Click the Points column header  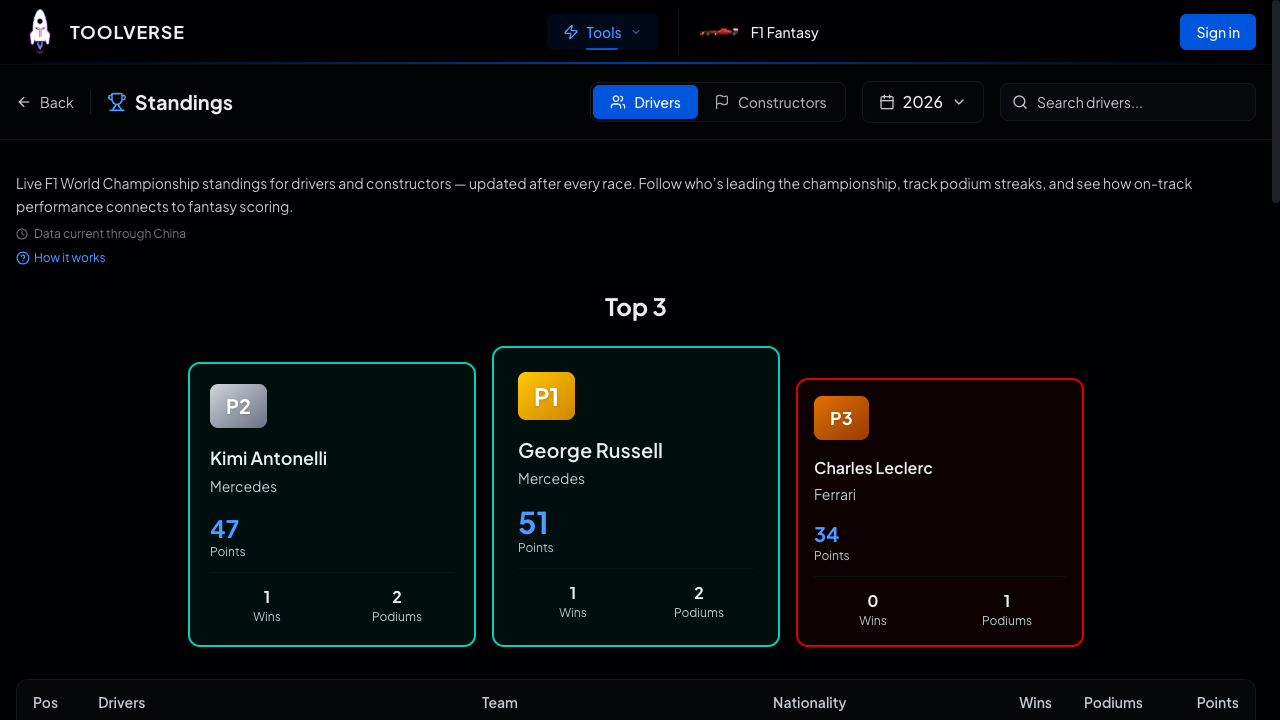(1217, 702)
